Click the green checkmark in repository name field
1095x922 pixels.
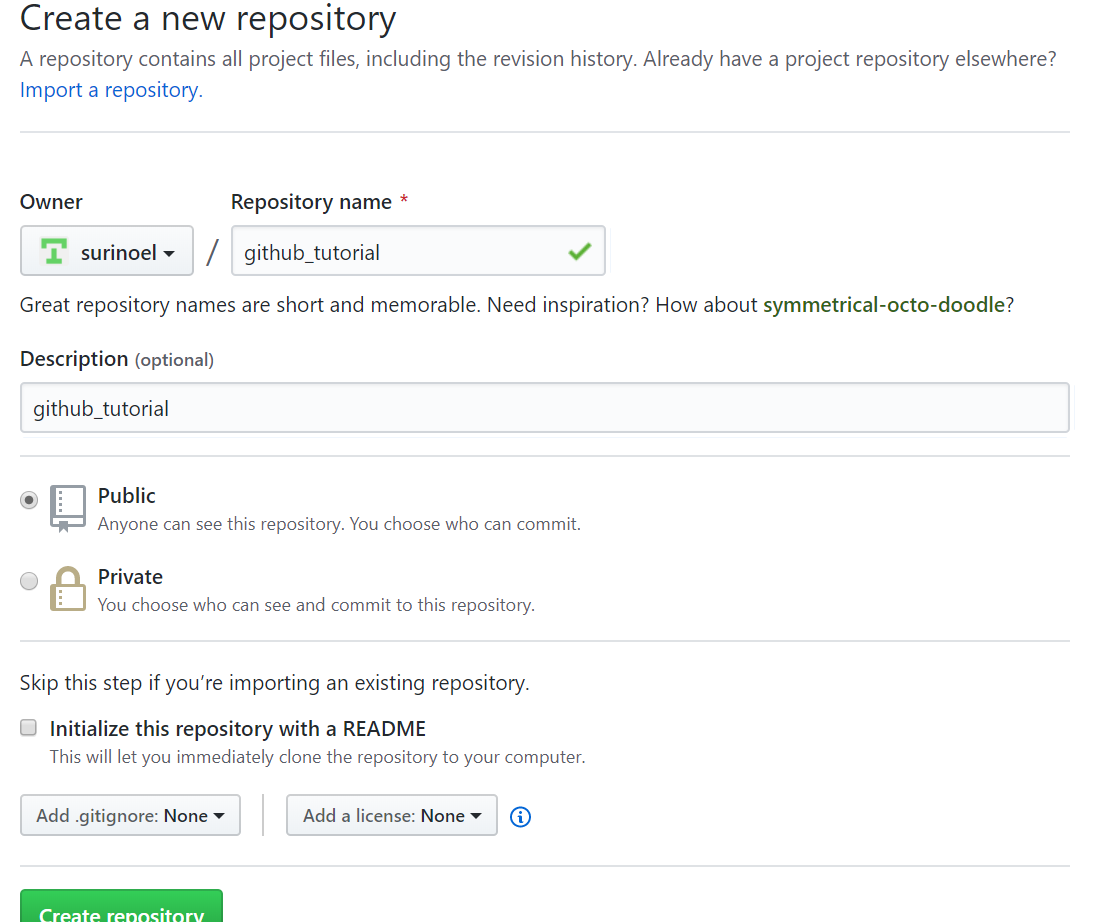click(580, 251)
